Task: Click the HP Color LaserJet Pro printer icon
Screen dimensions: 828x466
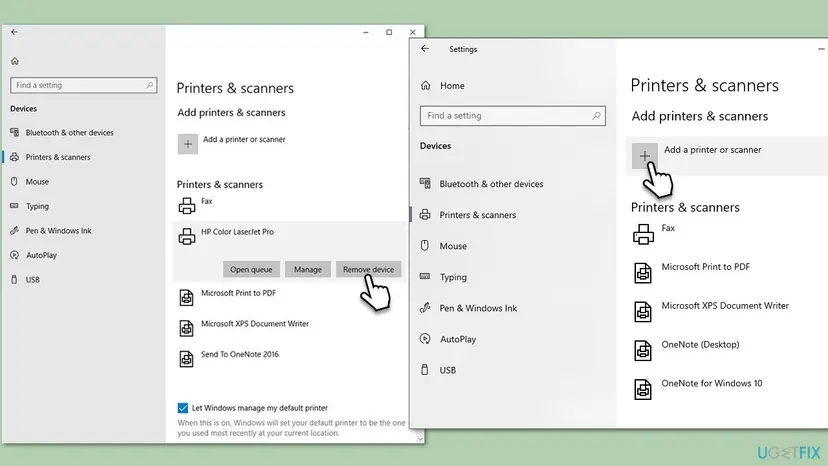Action: point(186,236)
